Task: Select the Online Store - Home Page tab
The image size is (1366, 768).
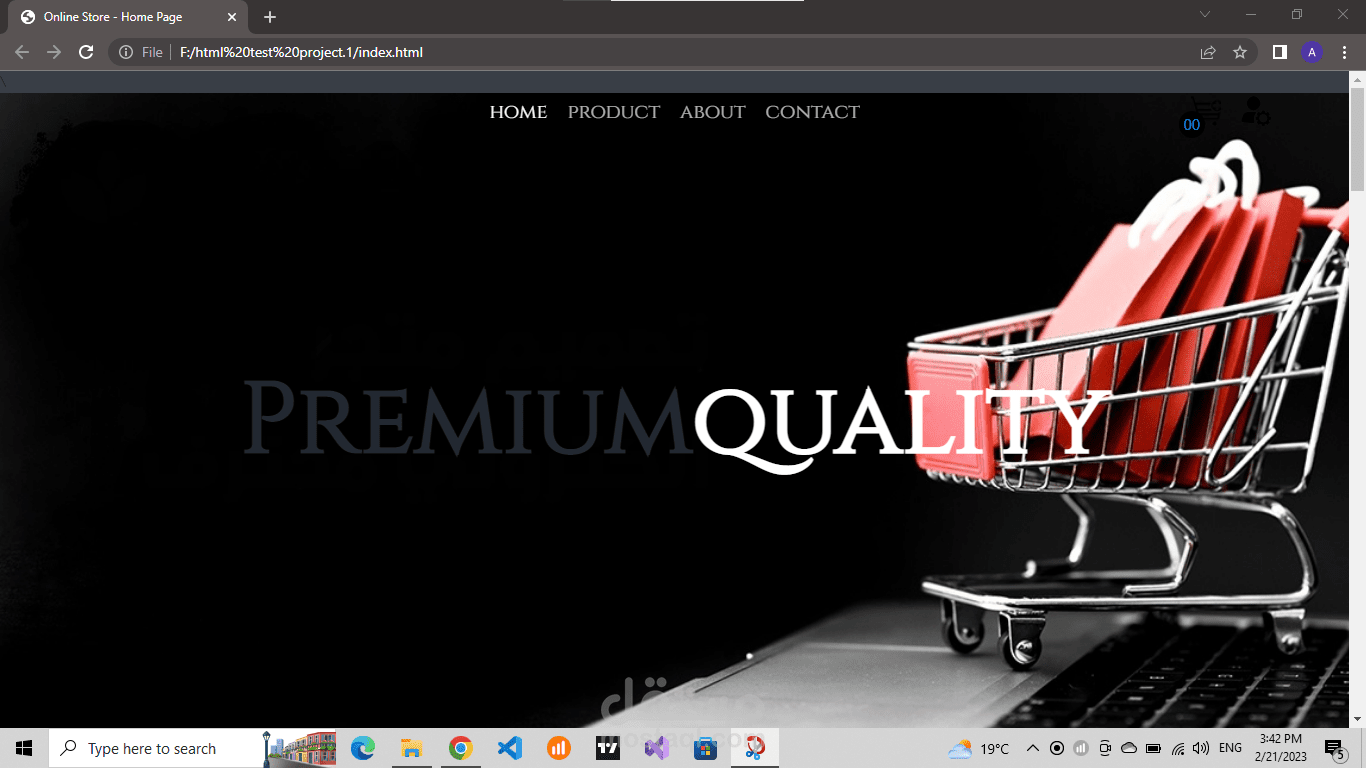Action: coord(127,17)
